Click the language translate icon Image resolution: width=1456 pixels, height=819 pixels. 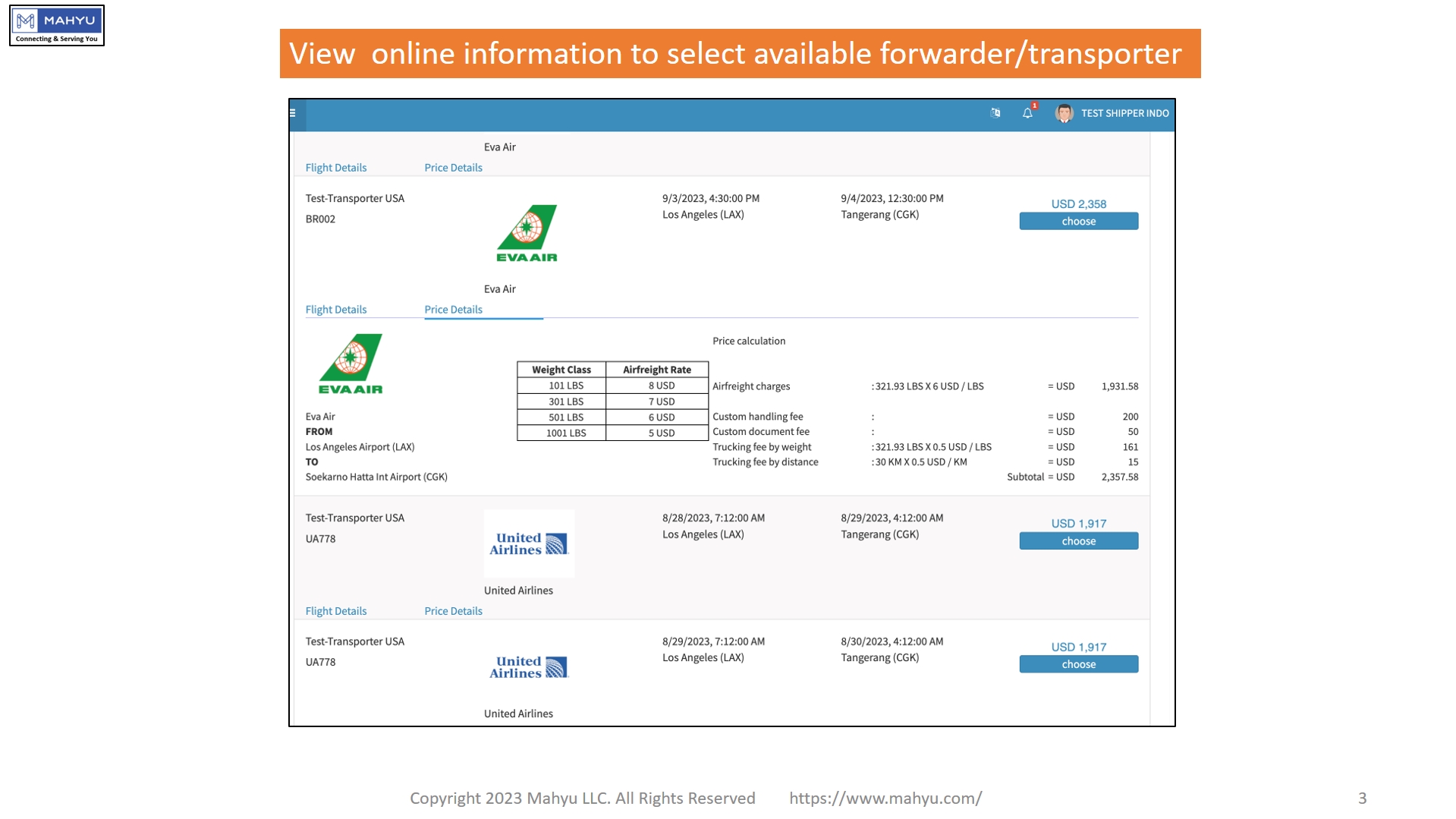coord(995,113)
